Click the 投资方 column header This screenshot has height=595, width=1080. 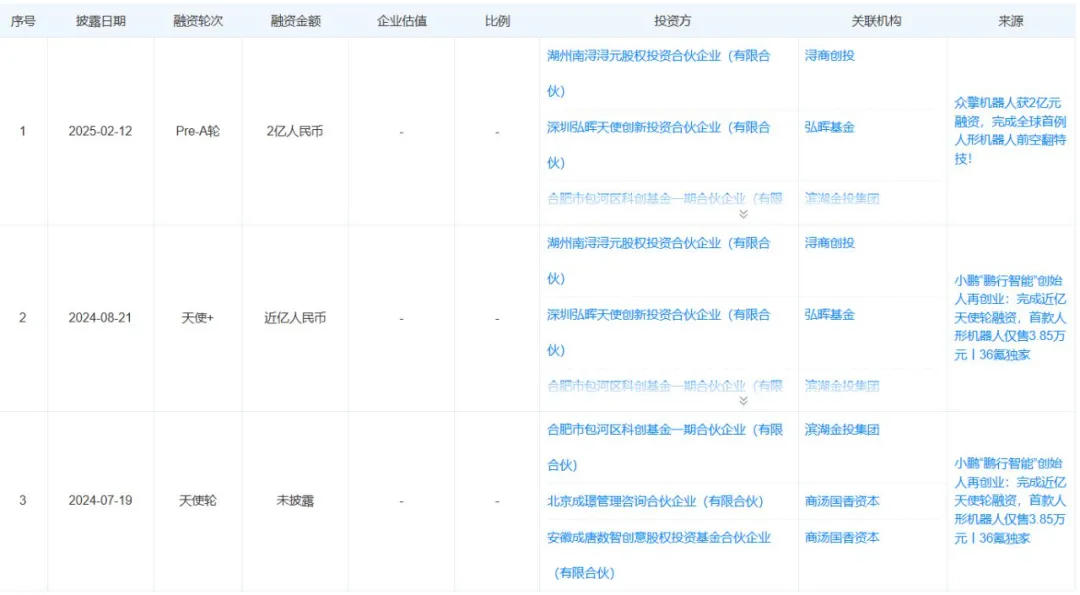pos(672,21)
